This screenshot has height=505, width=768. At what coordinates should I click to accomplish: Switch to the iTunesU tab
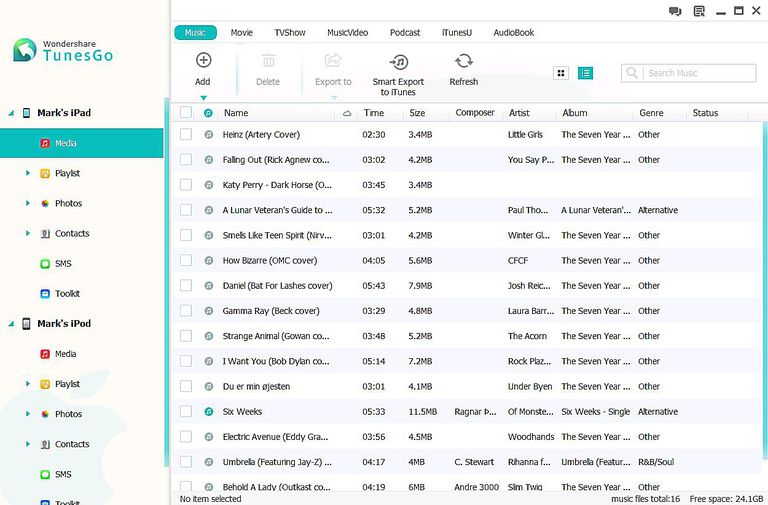coord(457,33)
